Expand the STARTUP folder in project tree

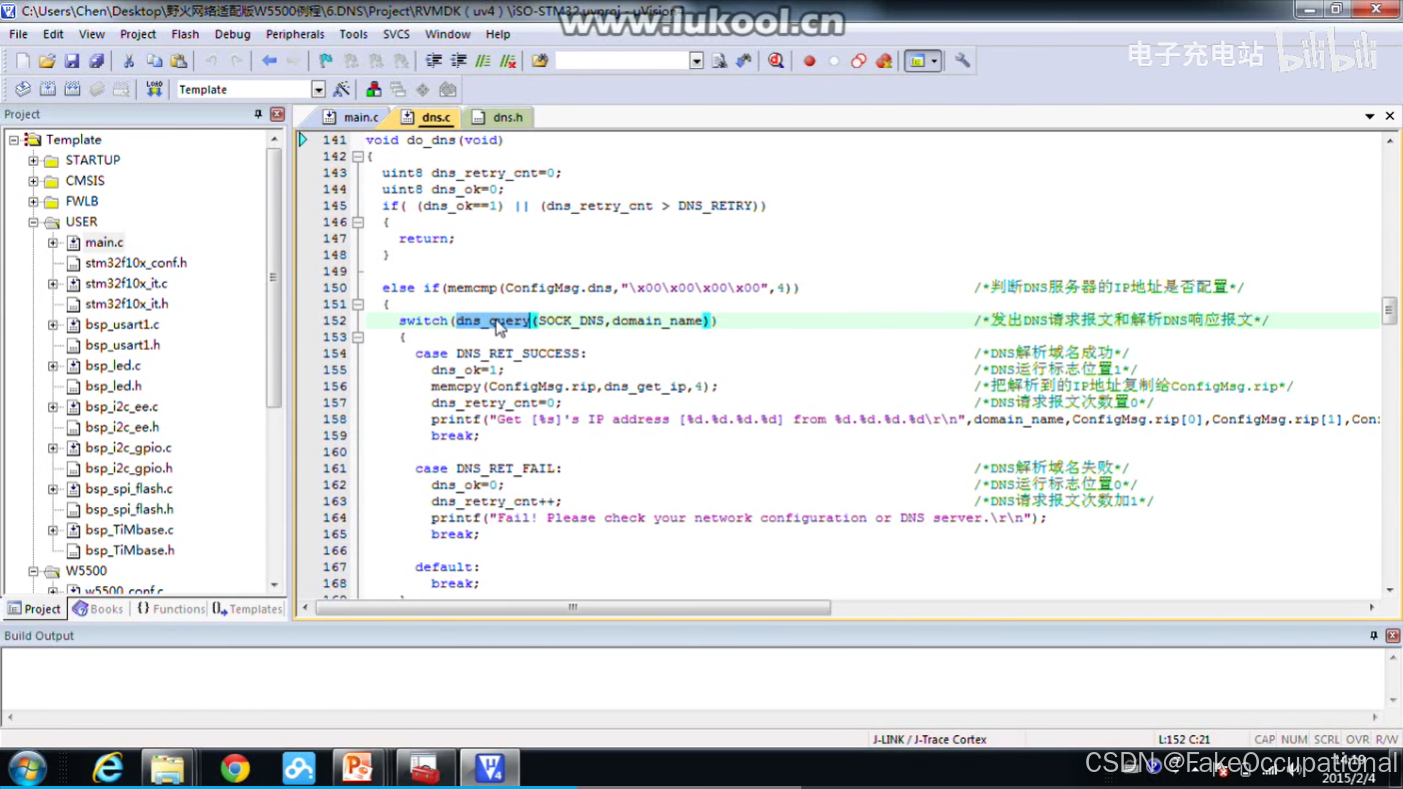coord(33,160)
